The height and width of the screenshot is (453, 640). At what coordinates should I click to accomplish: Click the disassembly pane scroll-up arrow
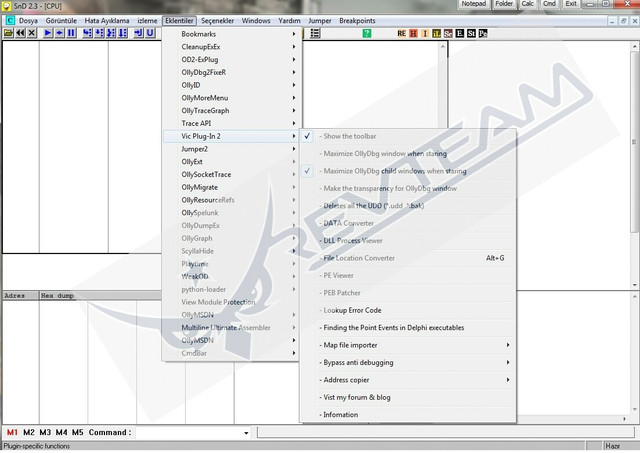click(x=443, y=47)
